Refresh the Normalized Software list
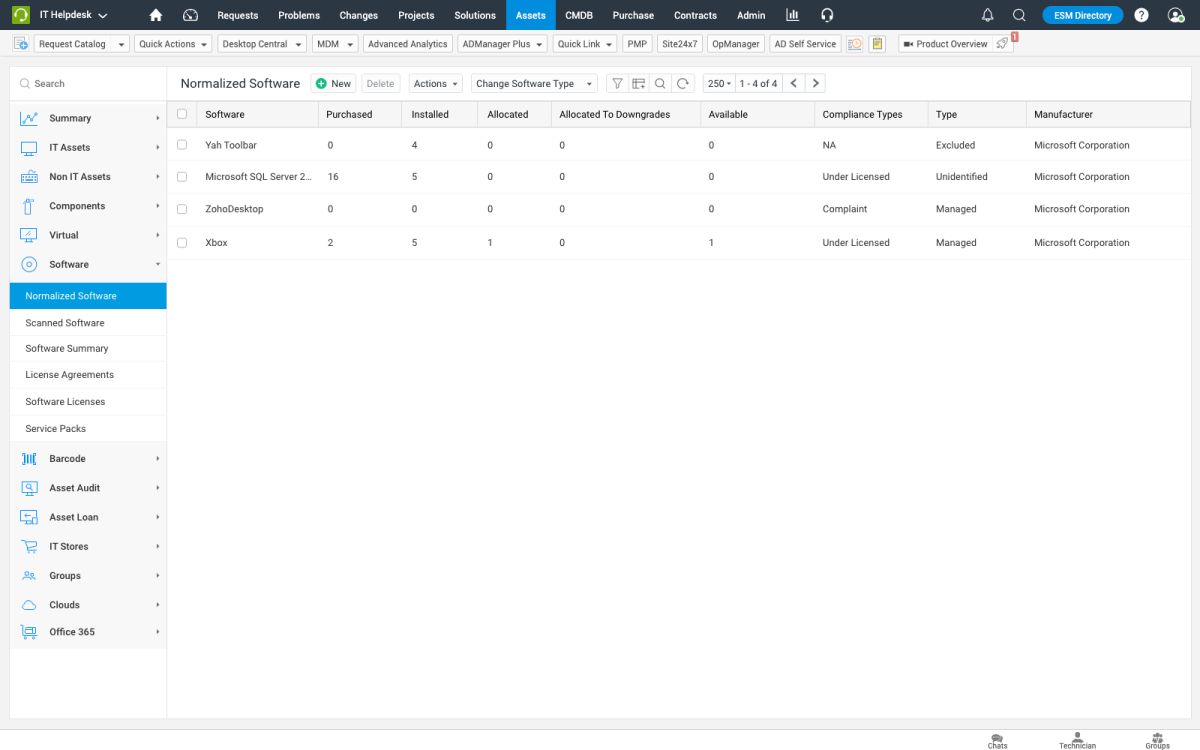 tap(683, 84)
